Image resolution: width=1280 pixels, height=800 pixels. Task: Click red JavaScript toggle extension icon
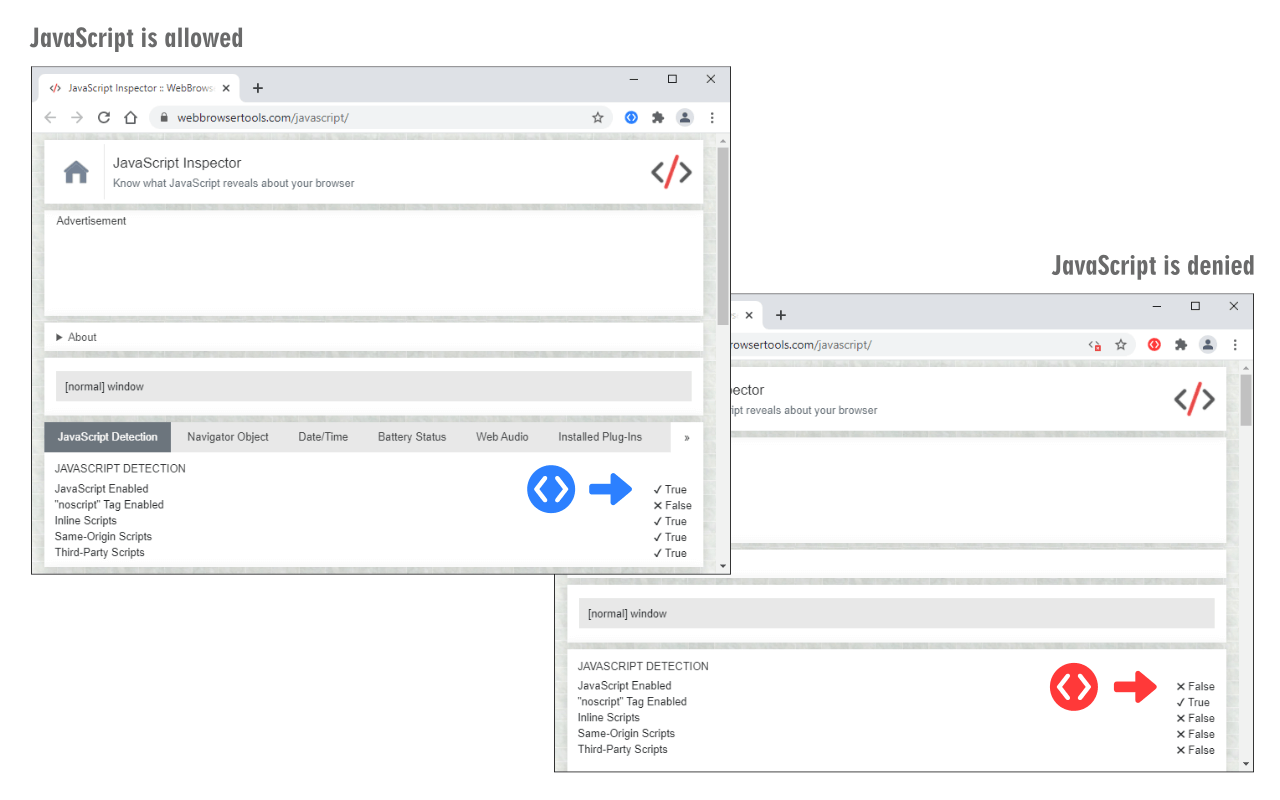click(x=1154, y=344)
